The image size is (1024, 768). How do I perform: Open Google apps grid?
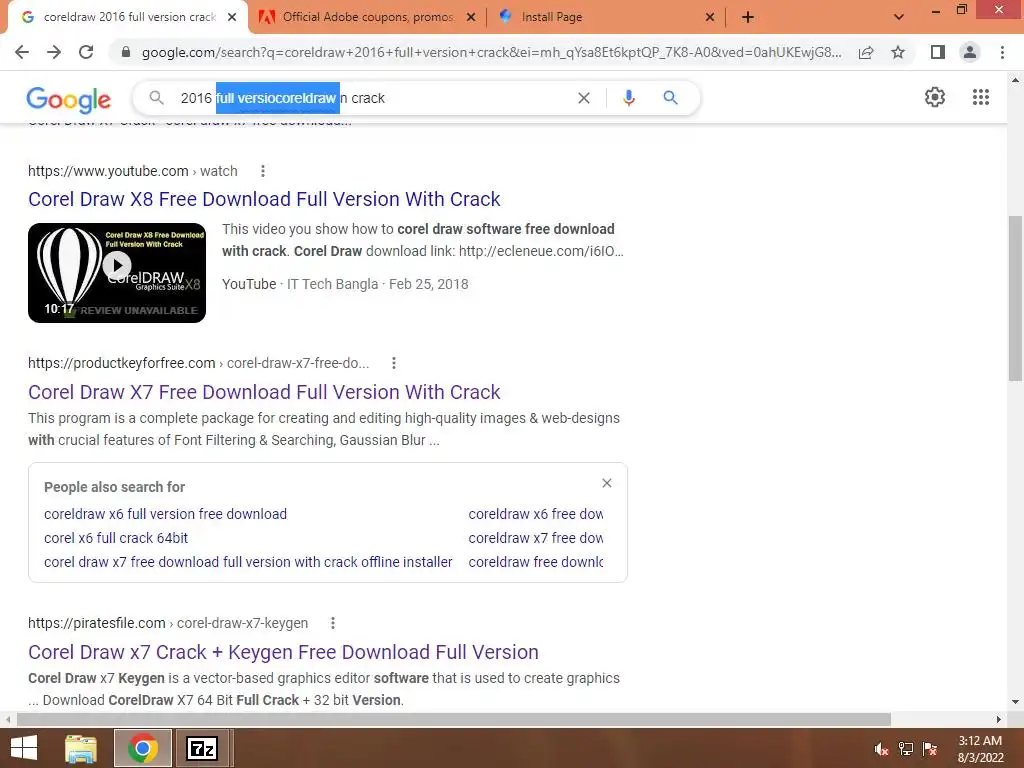pos(980,97)
